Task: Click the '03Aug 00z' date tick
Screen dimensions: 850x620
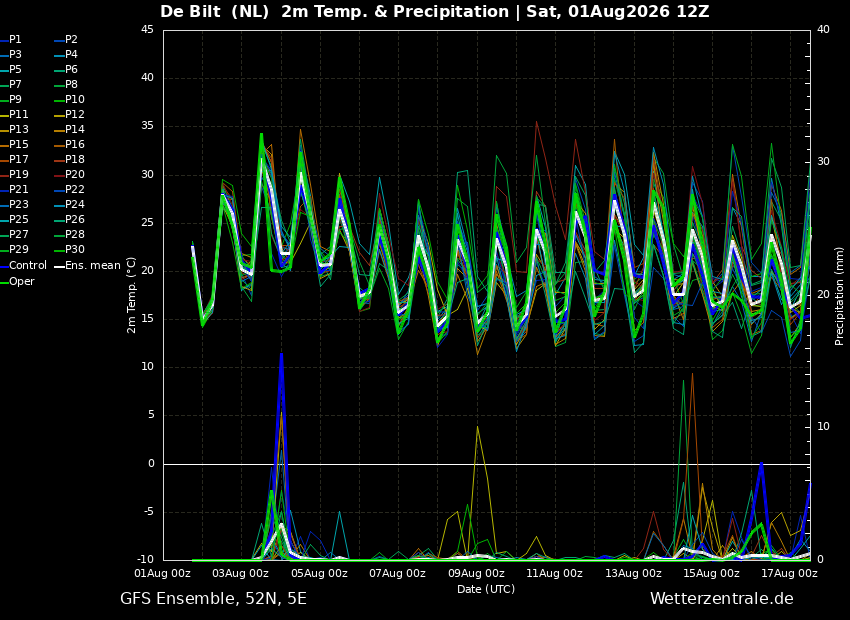Action: (241, 573)
